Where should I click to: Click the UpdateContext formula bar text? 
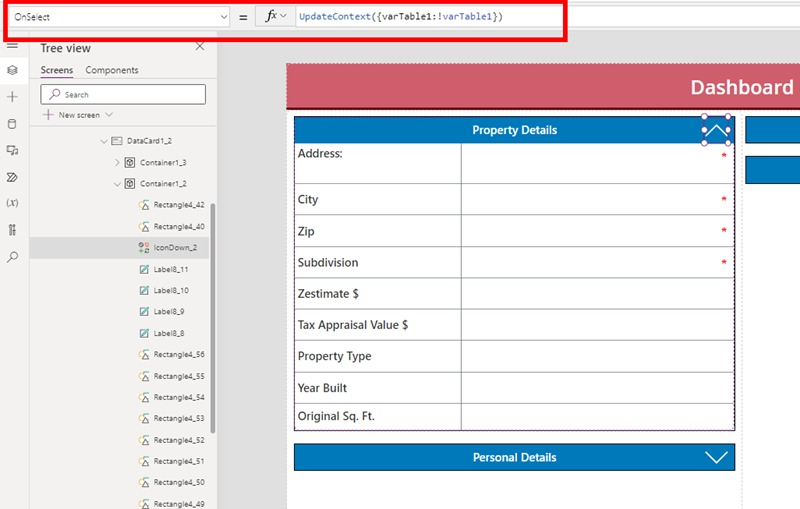(401, 16)
